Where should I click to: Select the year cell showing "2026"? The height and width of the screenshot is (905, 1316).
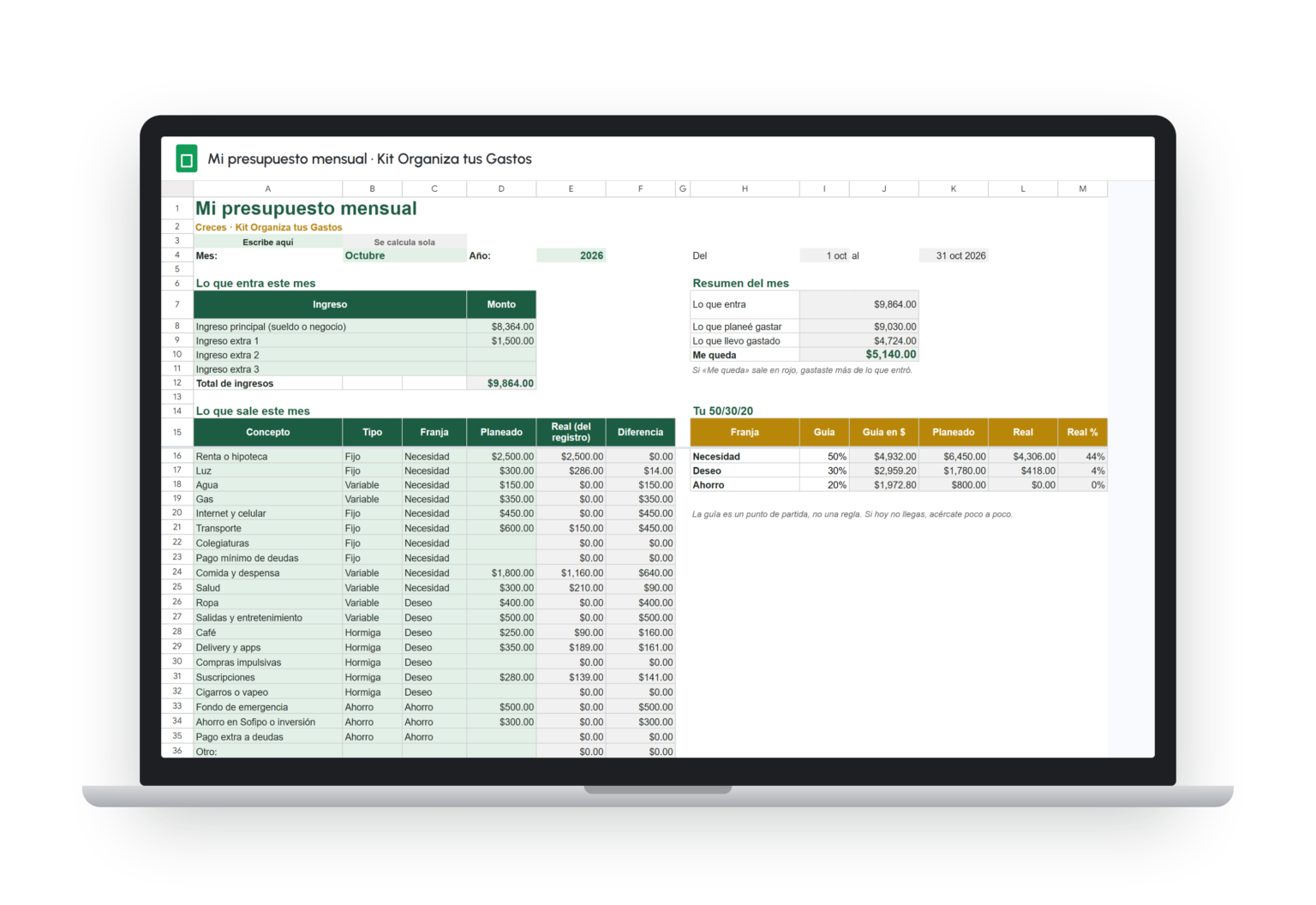click(x=571, y=255)
